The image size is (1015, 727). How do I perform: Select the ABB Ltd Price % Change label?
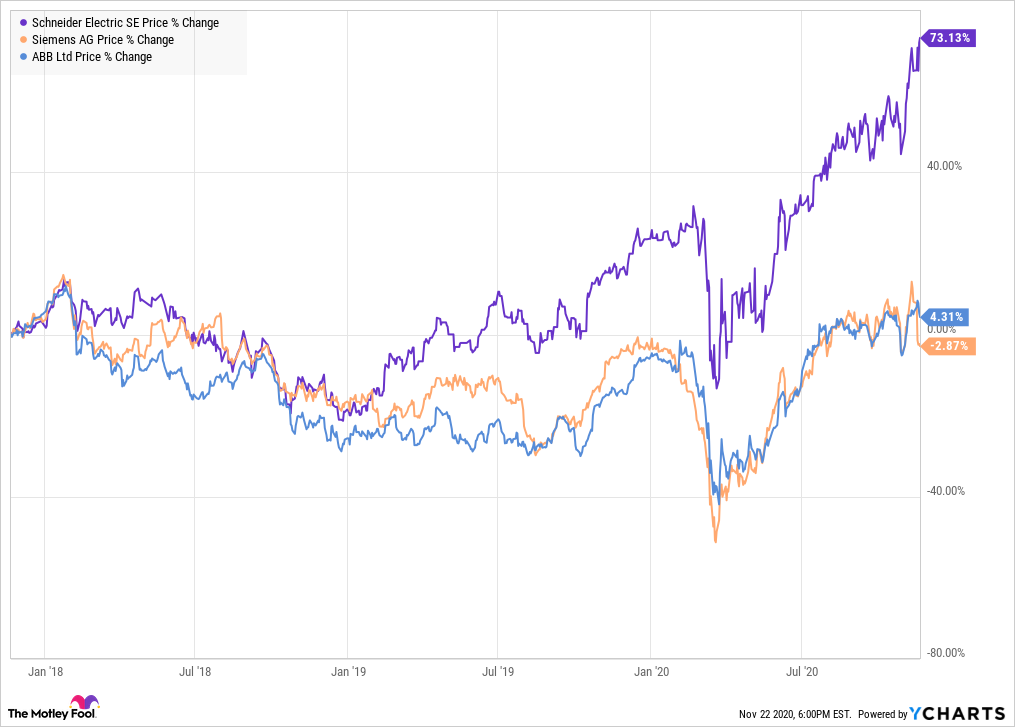coord(92,57)
